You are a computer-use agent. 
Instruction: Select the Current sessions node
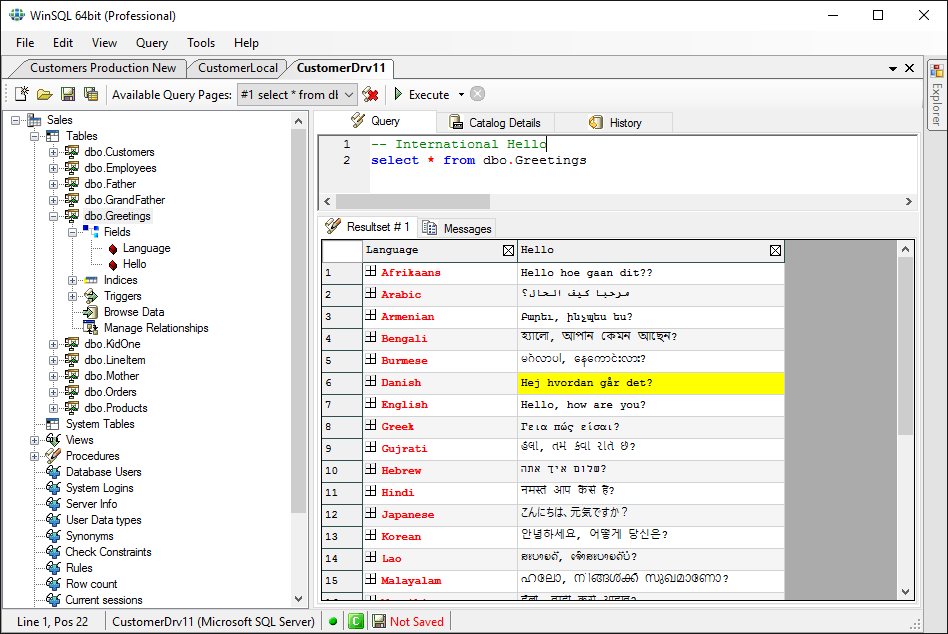tap(104, 600)
